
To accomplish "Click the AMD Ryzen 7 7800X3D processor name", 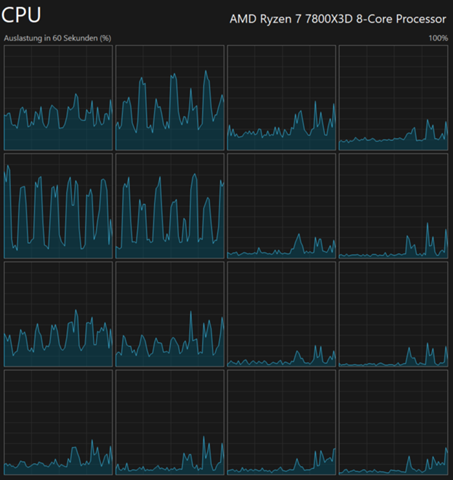I will tap(338, 19).
